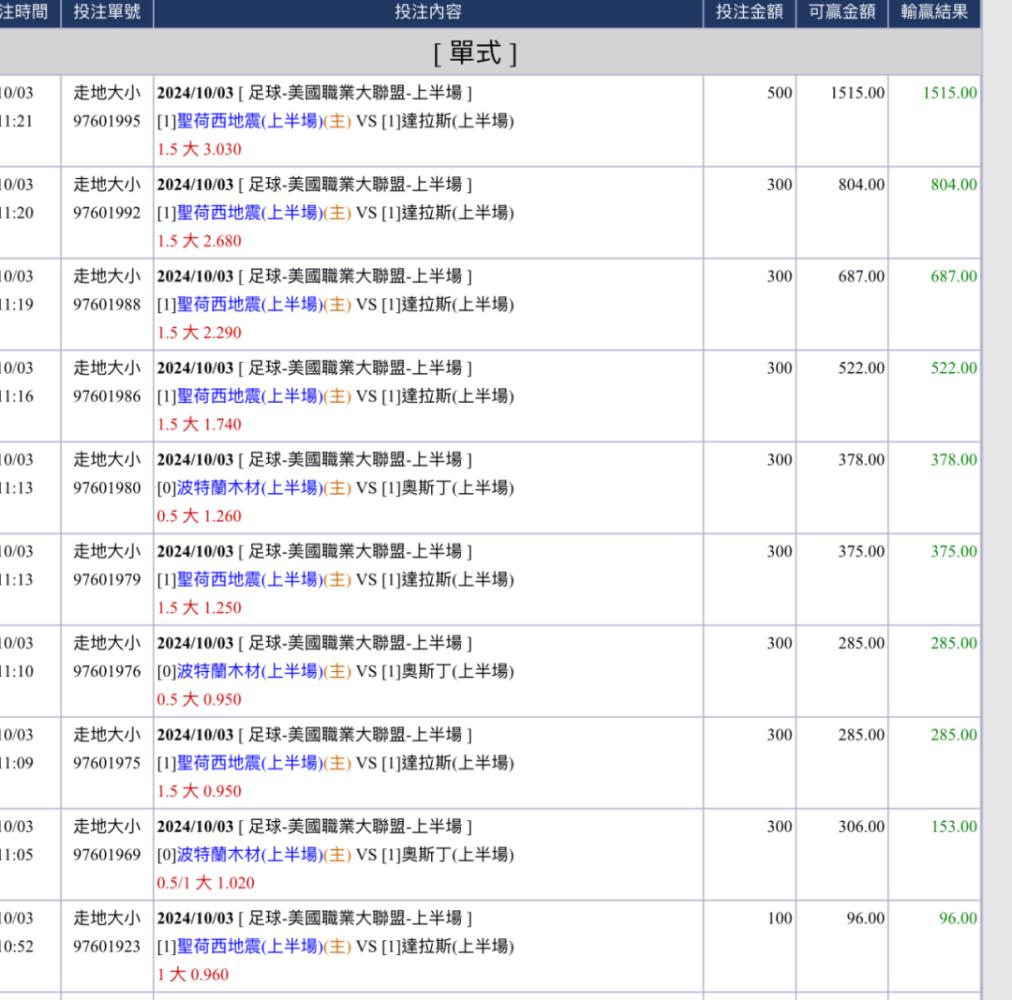This screenshot has height=1000, width=1012.
Task: Select bet number 97601980
Action: click(106, 487)
